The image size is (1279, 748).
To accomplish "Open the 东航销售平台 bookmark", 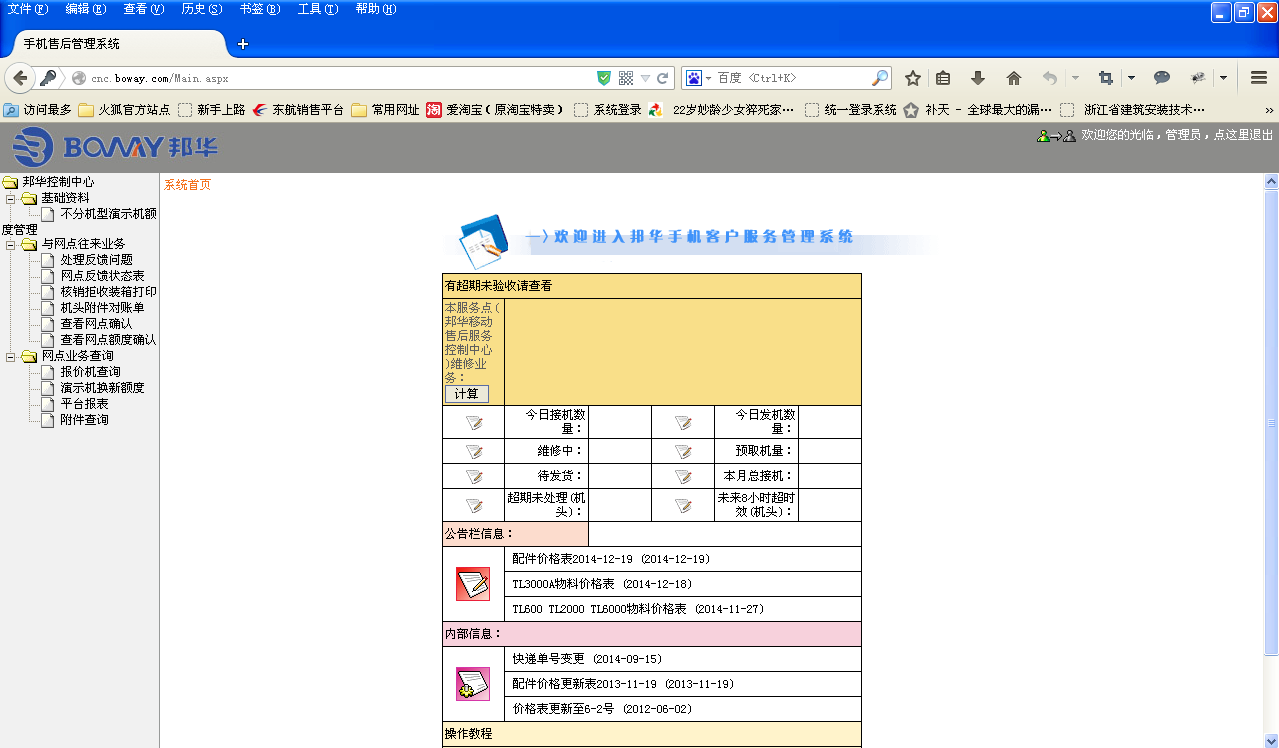I will coord(298,110).
